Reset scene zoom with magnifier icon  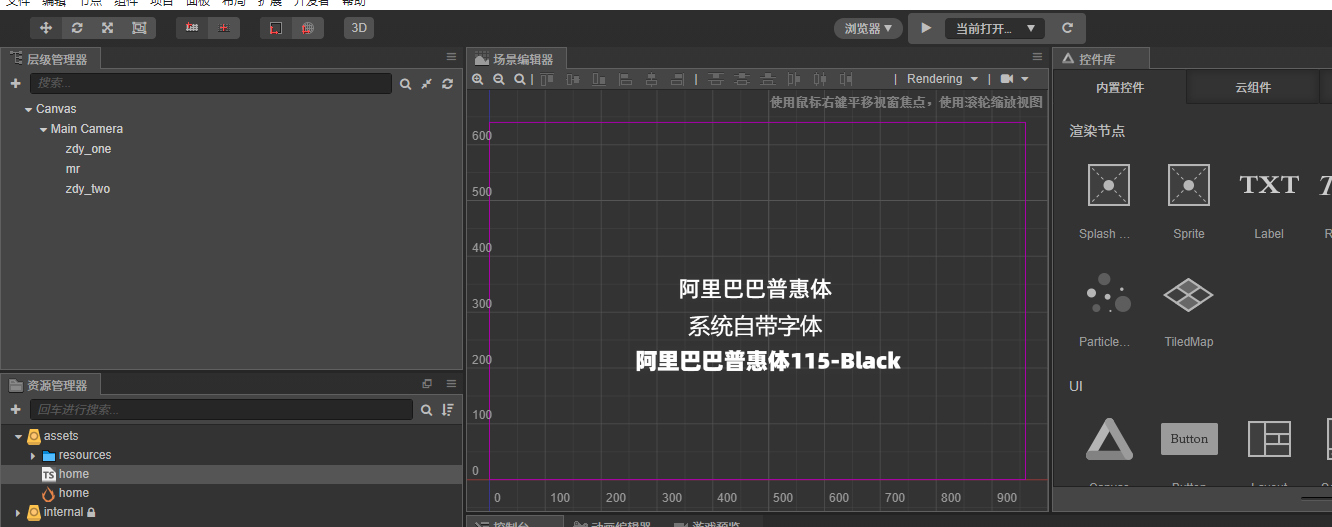[x=520, y=79]
